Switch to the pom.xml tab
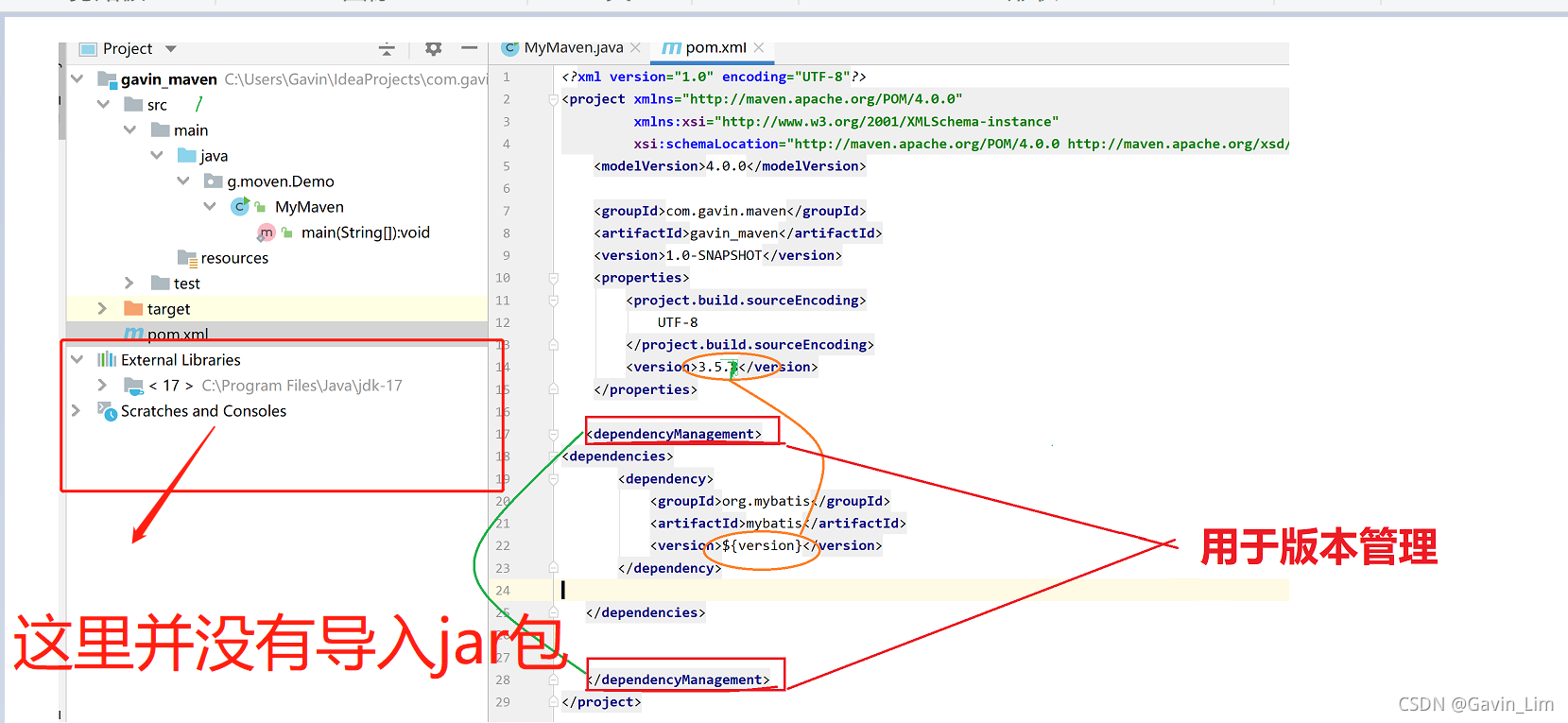The width and height of the screenshot is (1568, 723). 715,47
